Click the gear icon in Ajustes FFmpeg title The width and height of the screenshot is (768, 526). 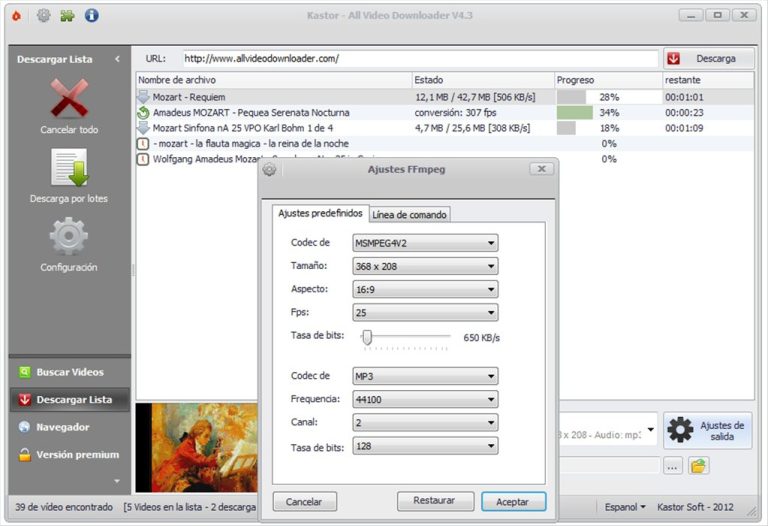pos(269,169)
